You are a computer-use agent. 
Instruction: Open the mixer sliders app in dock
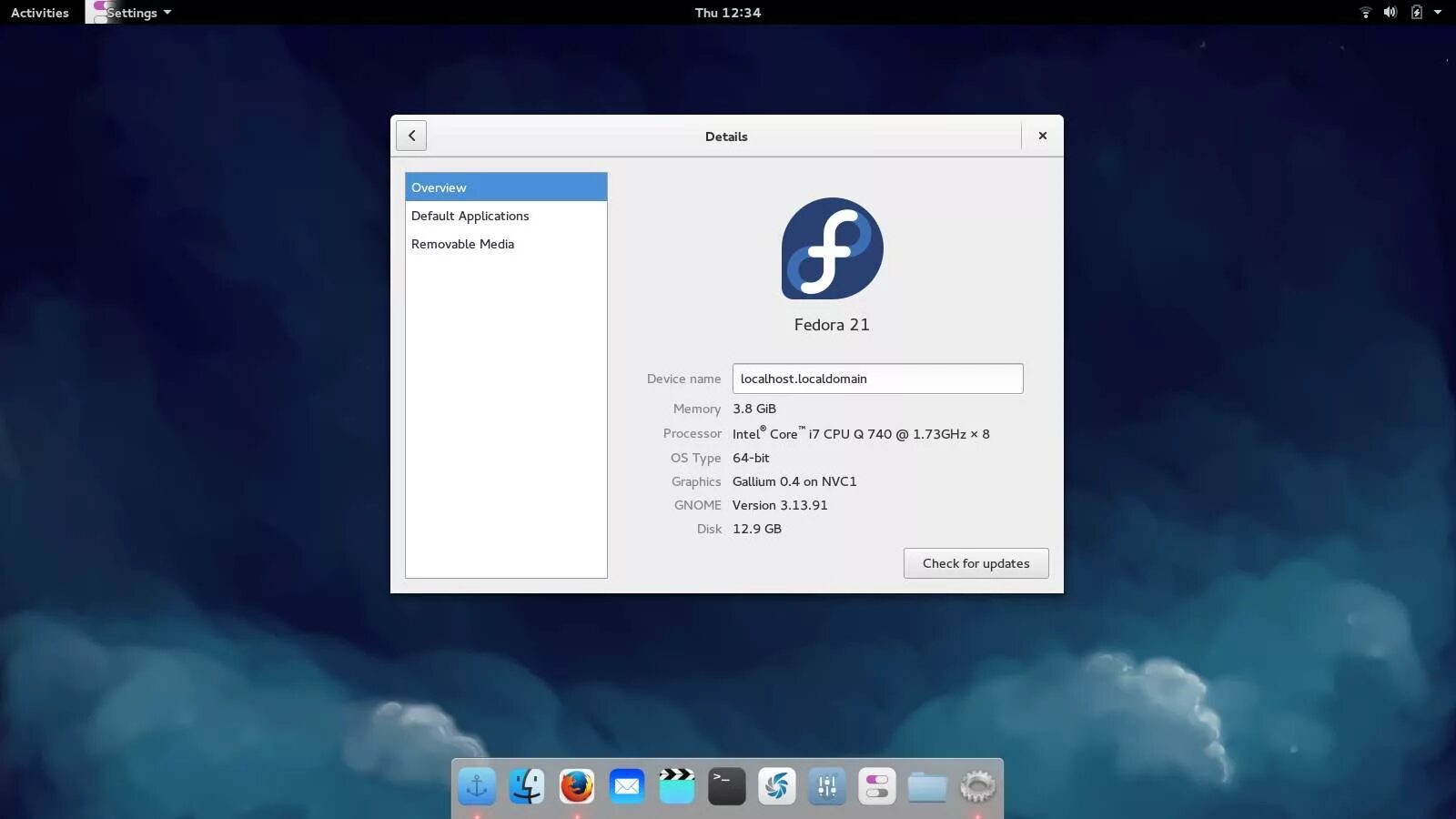827,786
